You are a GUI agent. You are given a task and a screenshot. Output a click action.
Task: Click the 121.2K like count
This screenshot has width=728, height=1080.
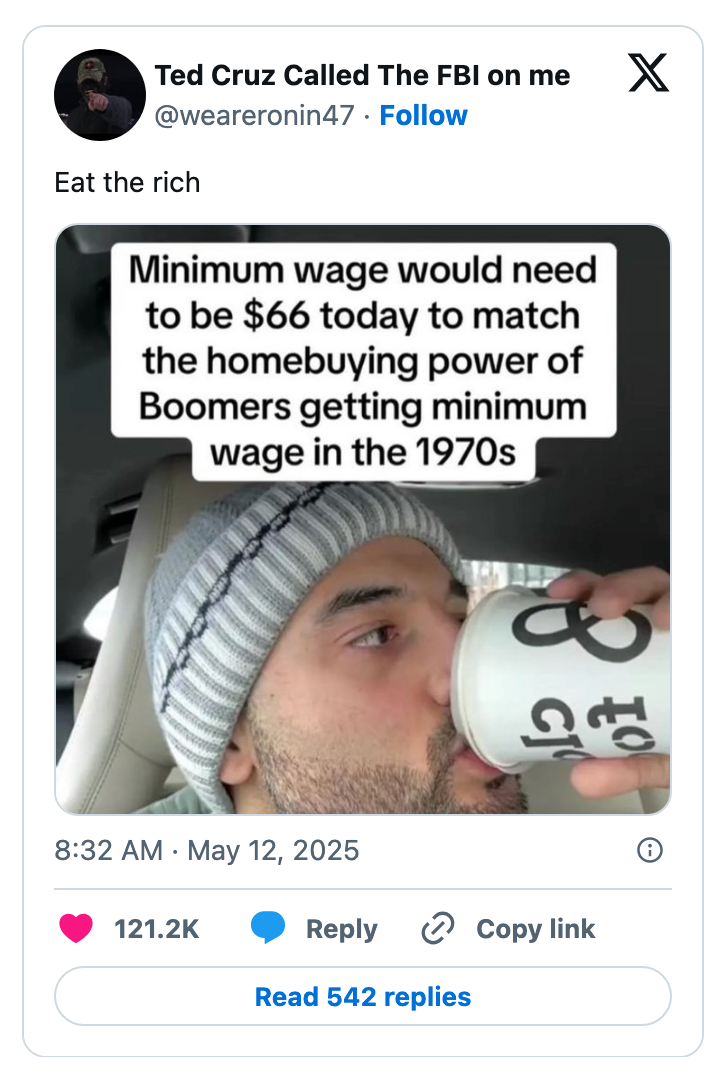click(158, 928)
